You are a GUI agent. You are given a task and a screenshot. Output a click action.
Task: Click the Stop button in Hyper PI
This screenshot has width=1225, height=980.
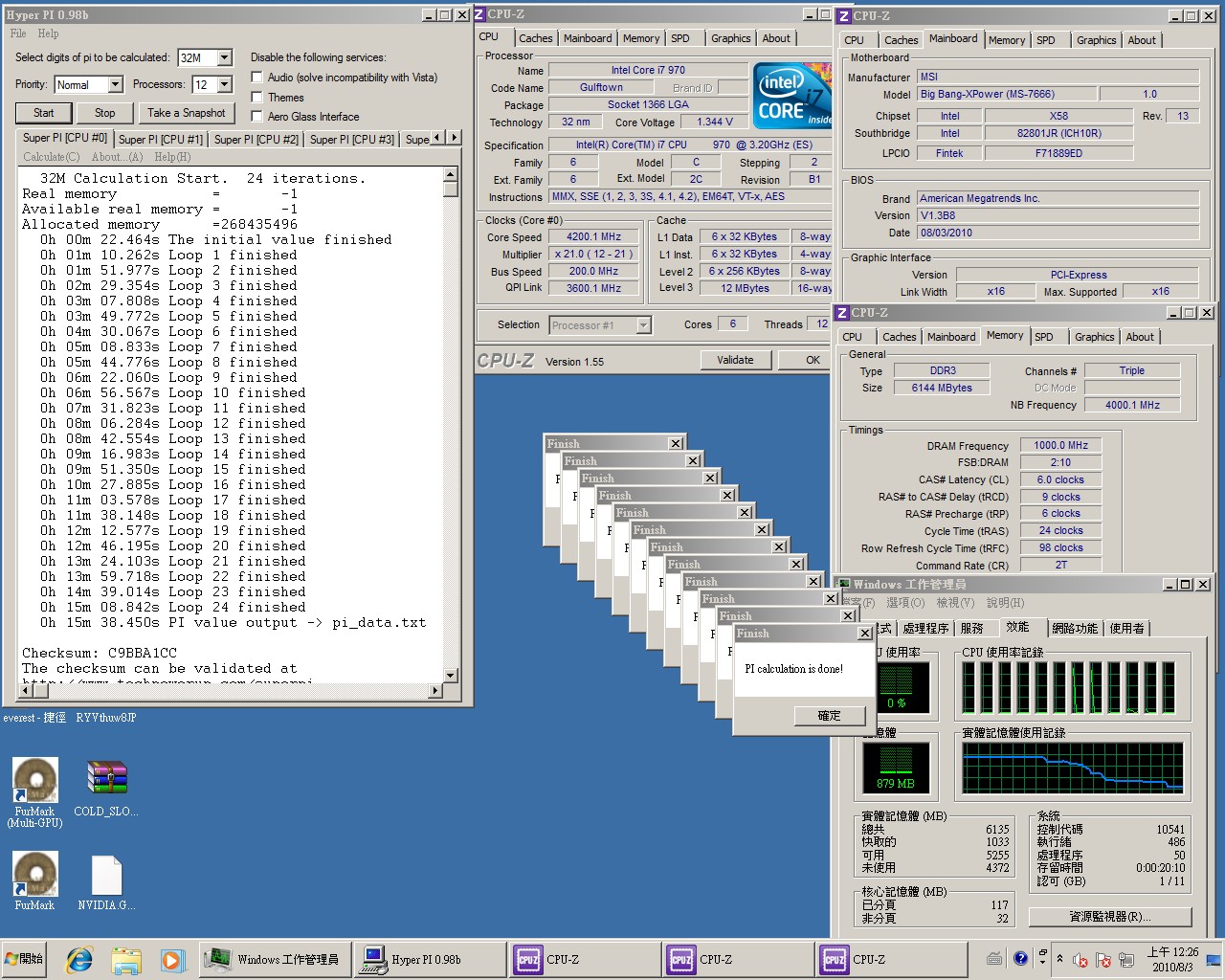click(104, 113)
